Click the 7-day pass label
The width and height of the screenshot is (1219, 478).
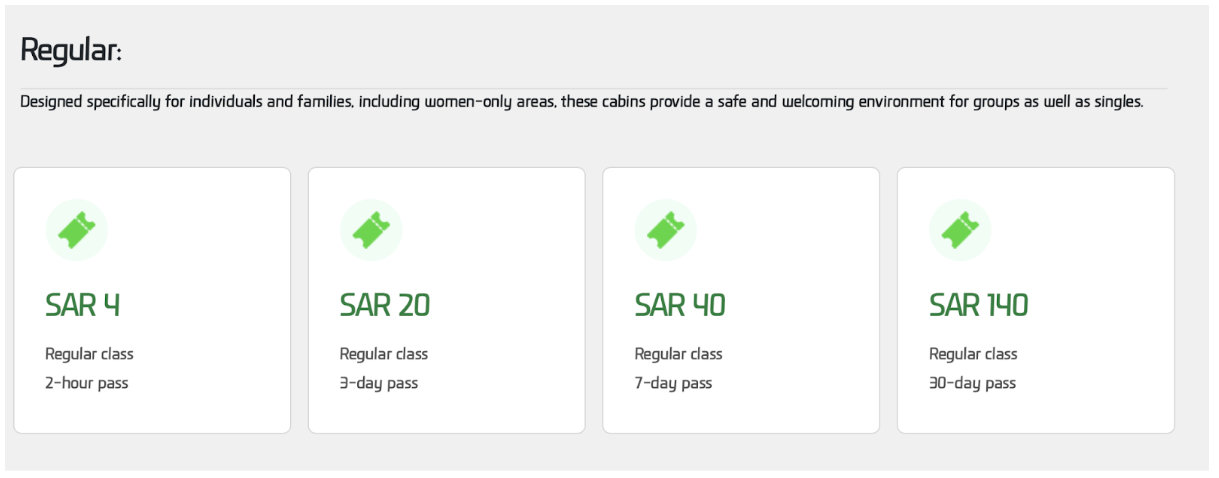click(673, 383)
